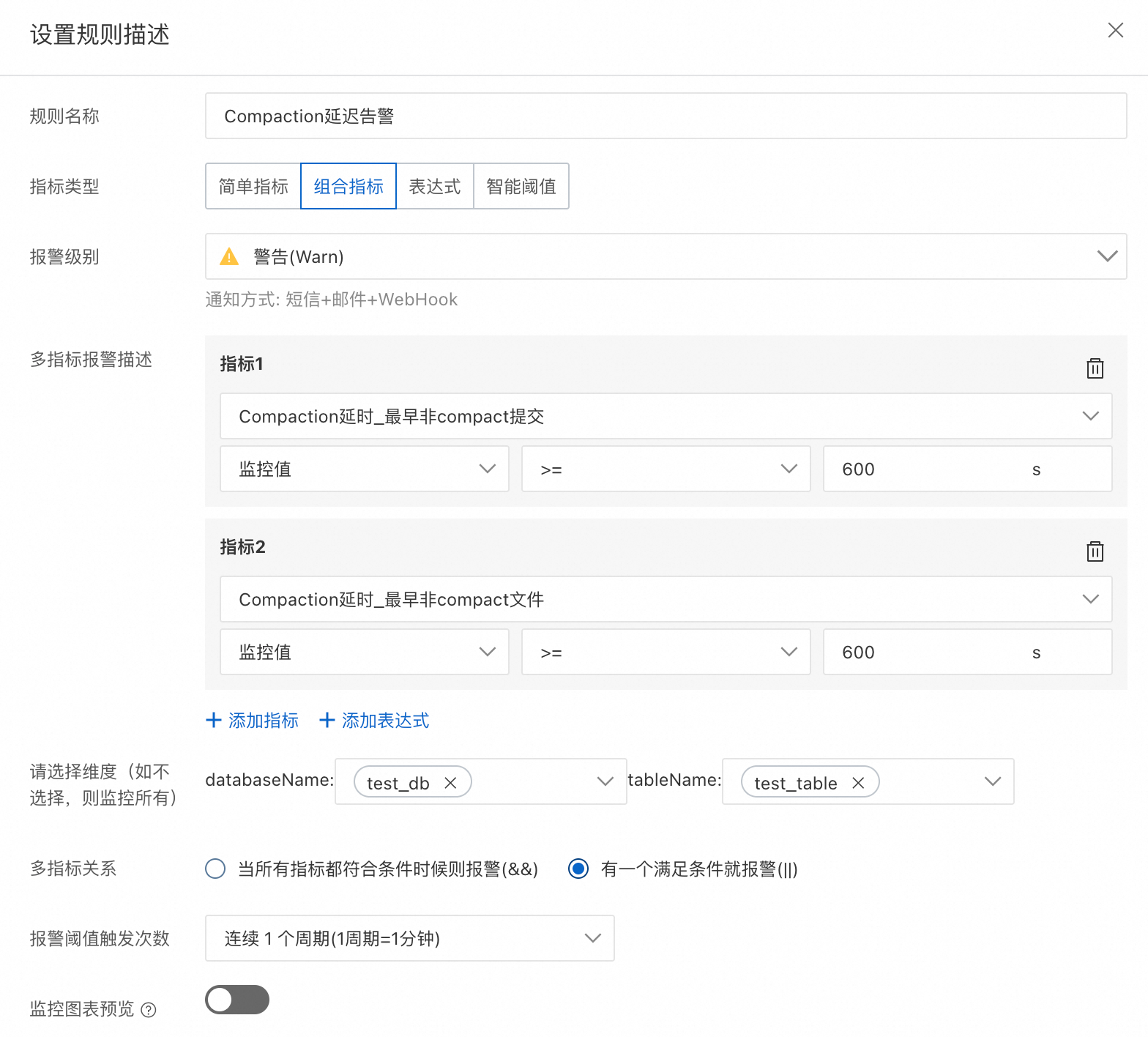
Task: Click the 指标2 heading
Action: pyautogui.click(x=242, y=547)
